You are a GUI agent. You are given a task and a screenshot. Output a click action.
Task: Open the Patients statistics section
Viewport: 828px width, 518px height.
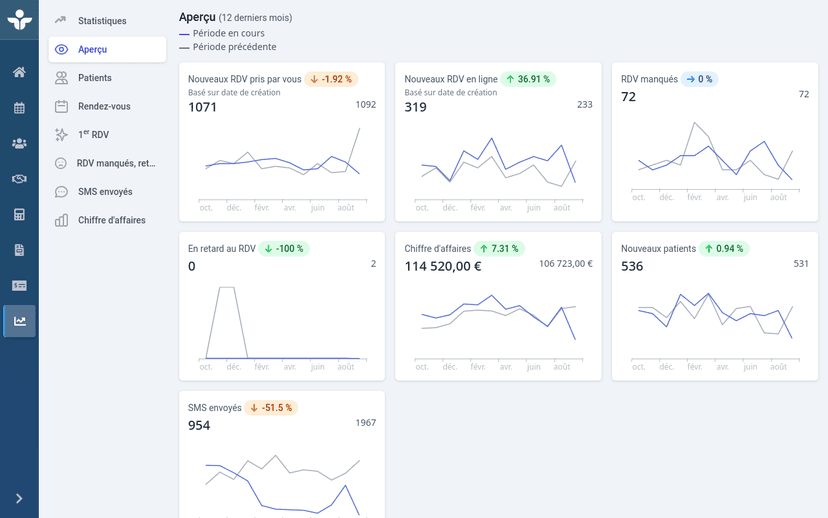[x=107, y=78]
